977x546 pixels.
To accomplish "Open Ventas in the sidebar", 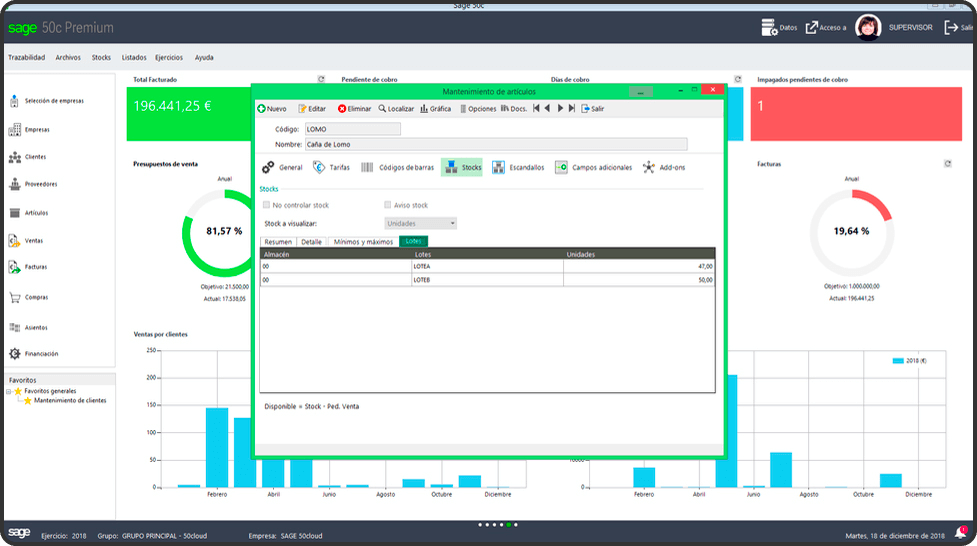I will (x=26, y=241).
